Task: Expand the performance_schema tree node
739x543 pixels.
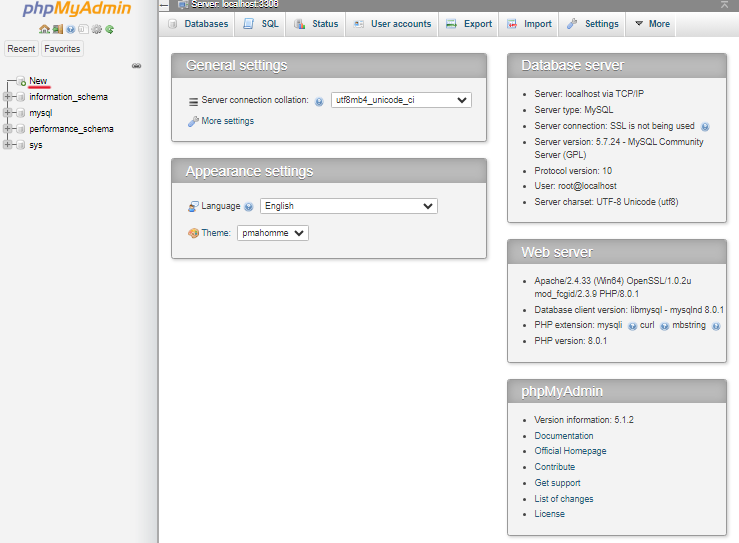Action: pos(7,129)
